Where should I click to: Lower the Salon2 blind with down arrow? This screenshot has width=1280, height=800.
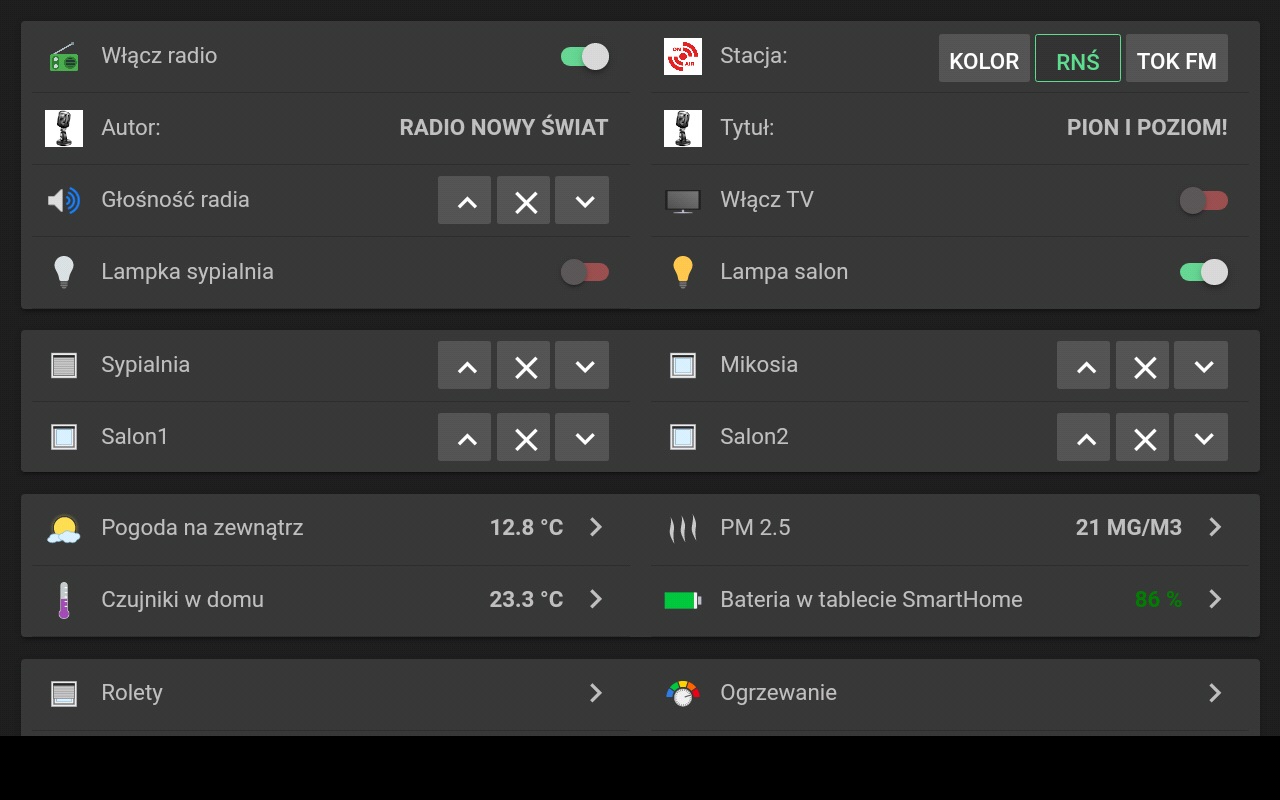click(1201, 437)
